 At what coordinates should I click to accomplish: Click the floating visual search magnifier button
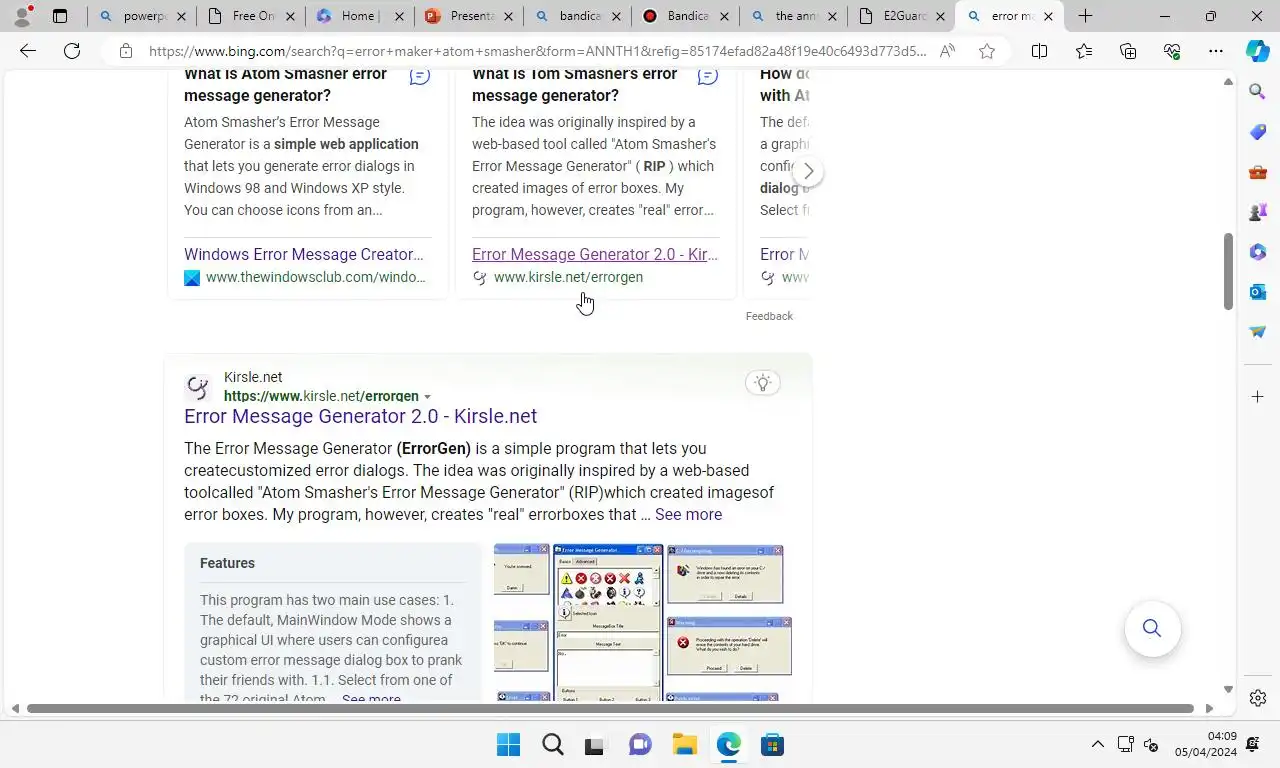(x=1152, y=628)
